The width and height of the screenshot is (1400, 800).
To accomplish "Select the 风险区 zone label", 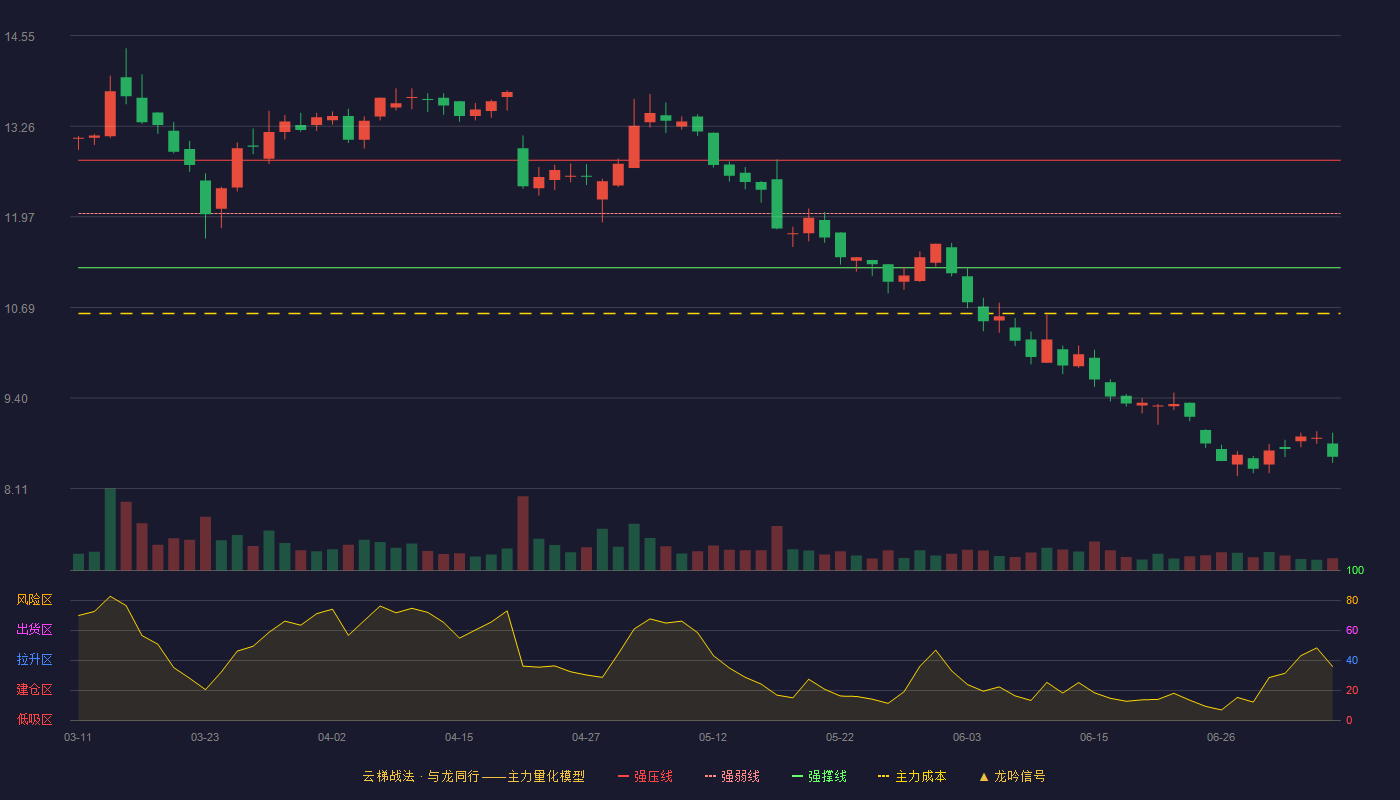I will click(x=34, y=600).
